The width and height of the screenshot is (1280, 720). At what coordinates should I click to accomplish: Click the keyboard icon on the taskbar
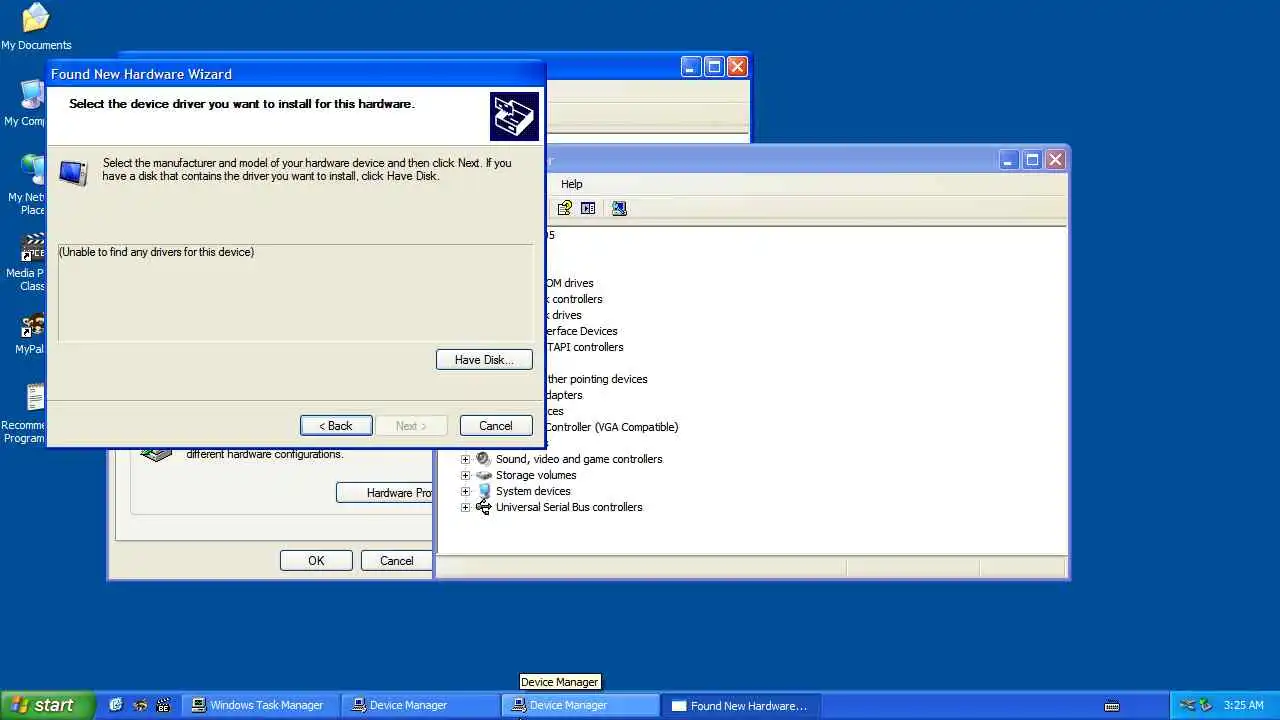1111,706
